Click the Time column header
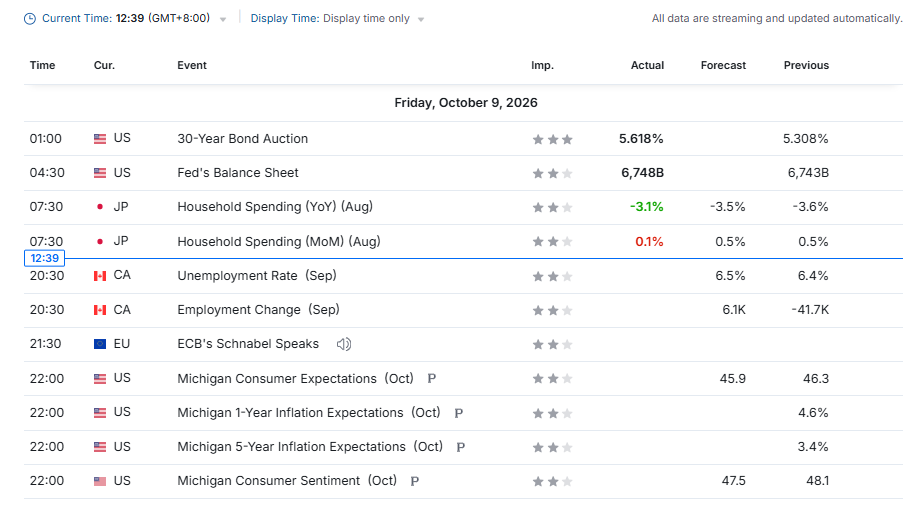The image size is (915, 515). (x=43, y=65)
